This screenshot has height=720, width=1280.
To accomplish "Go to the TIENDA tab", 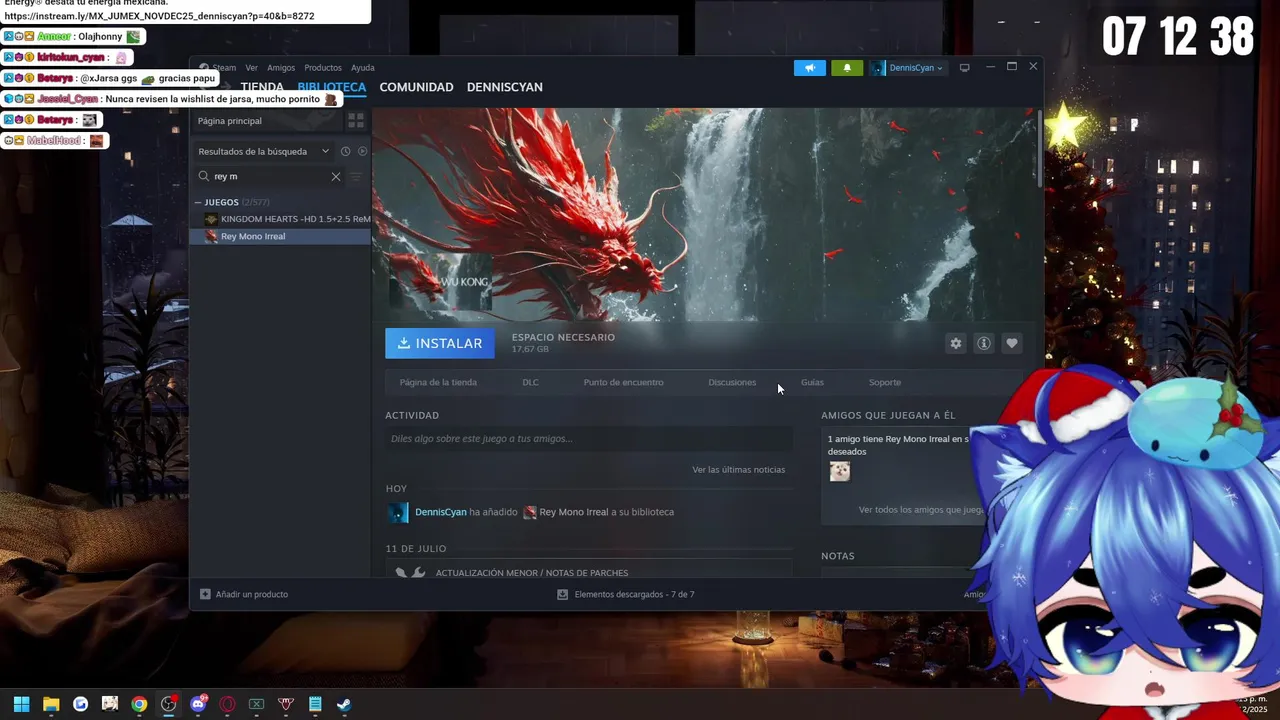I will tap(262, 87).
